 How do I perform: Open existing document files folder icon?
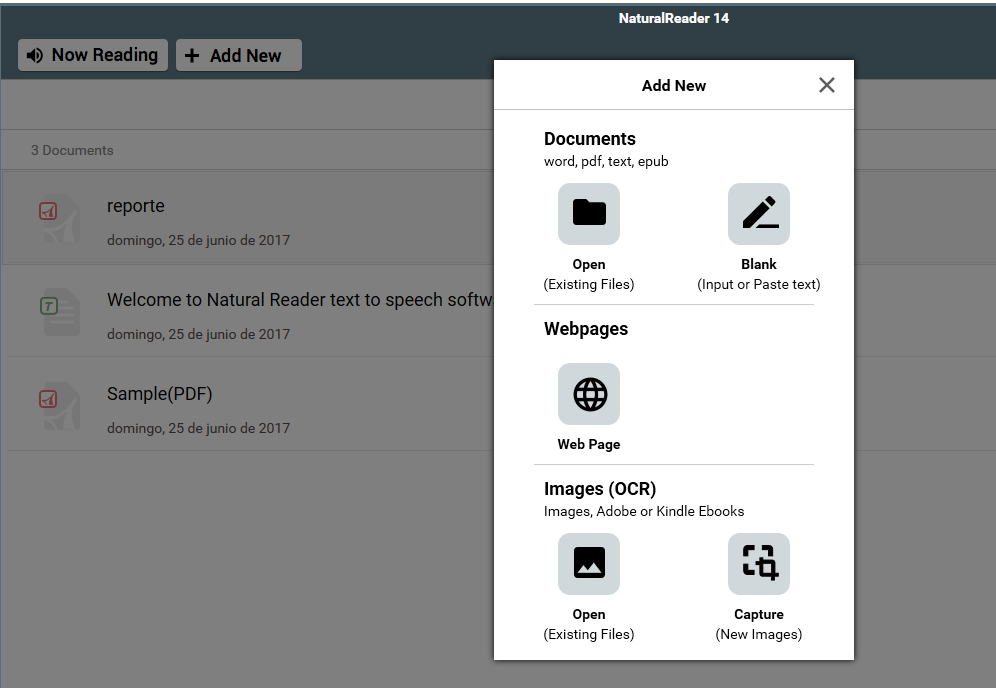589,214
